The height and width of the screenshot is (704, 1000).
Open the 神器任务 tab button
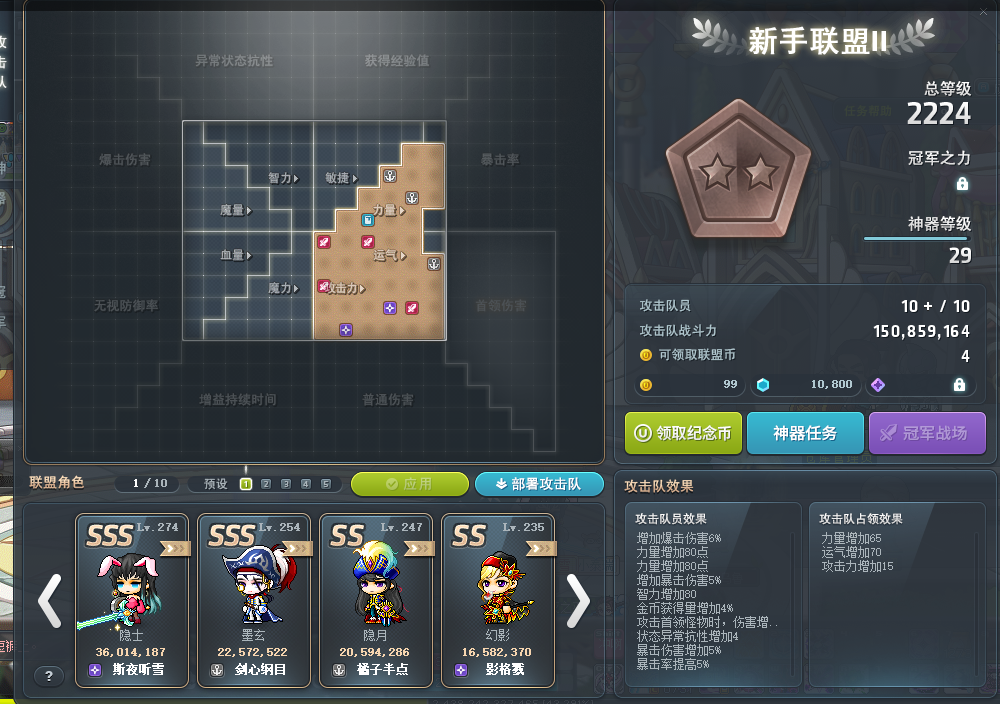tap(805, 433)
